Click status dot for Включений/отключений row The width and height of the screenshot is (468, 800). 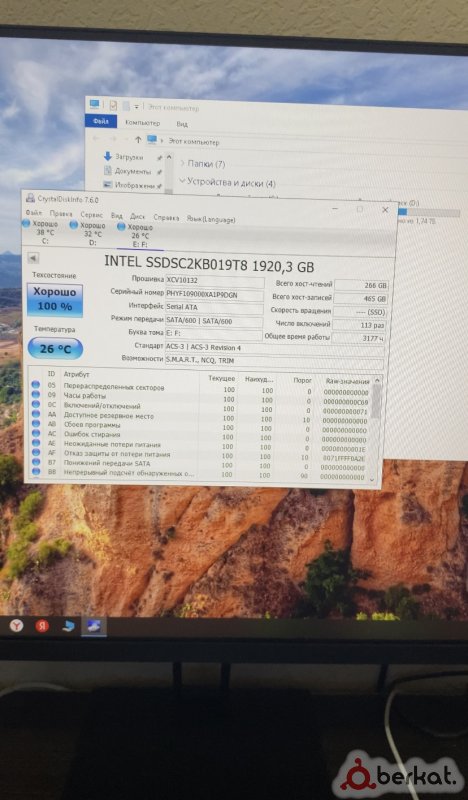(x=36, y=404)
